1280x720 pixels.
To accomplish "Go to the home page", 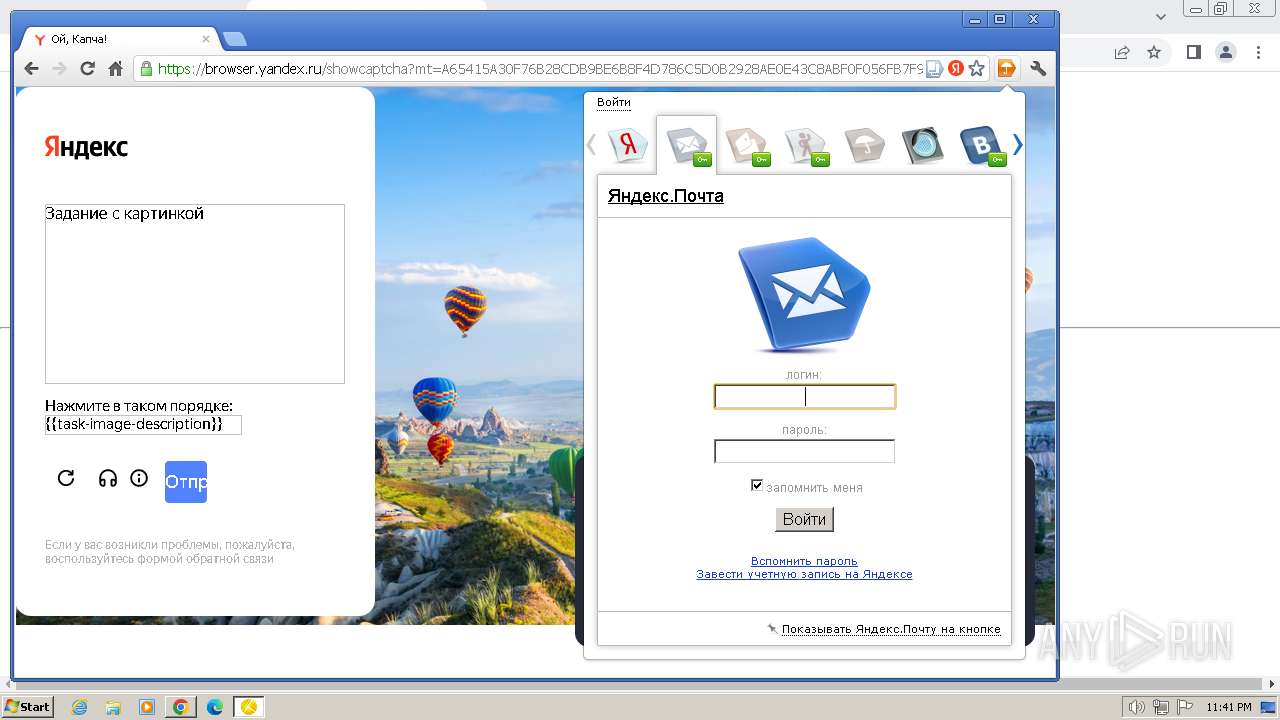I will click(116, 68).
